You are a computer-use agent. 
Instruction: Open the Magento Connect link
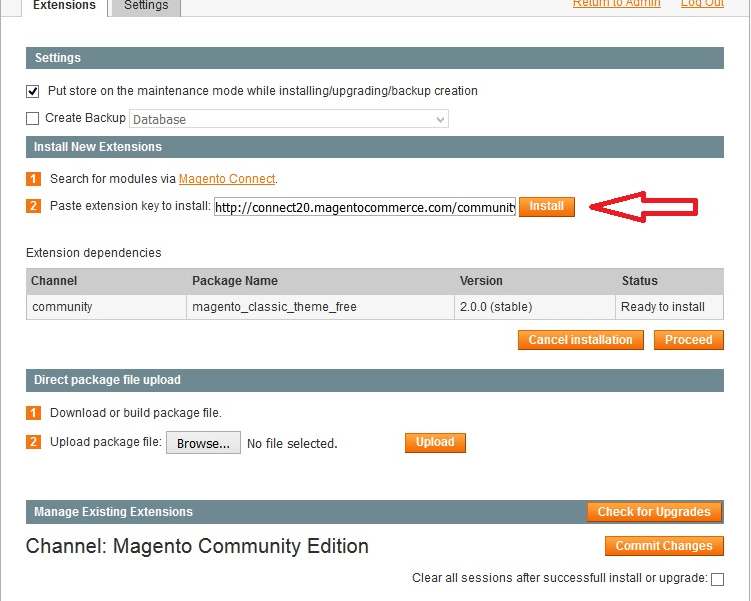pyautogui.click(x=227, y=179)
